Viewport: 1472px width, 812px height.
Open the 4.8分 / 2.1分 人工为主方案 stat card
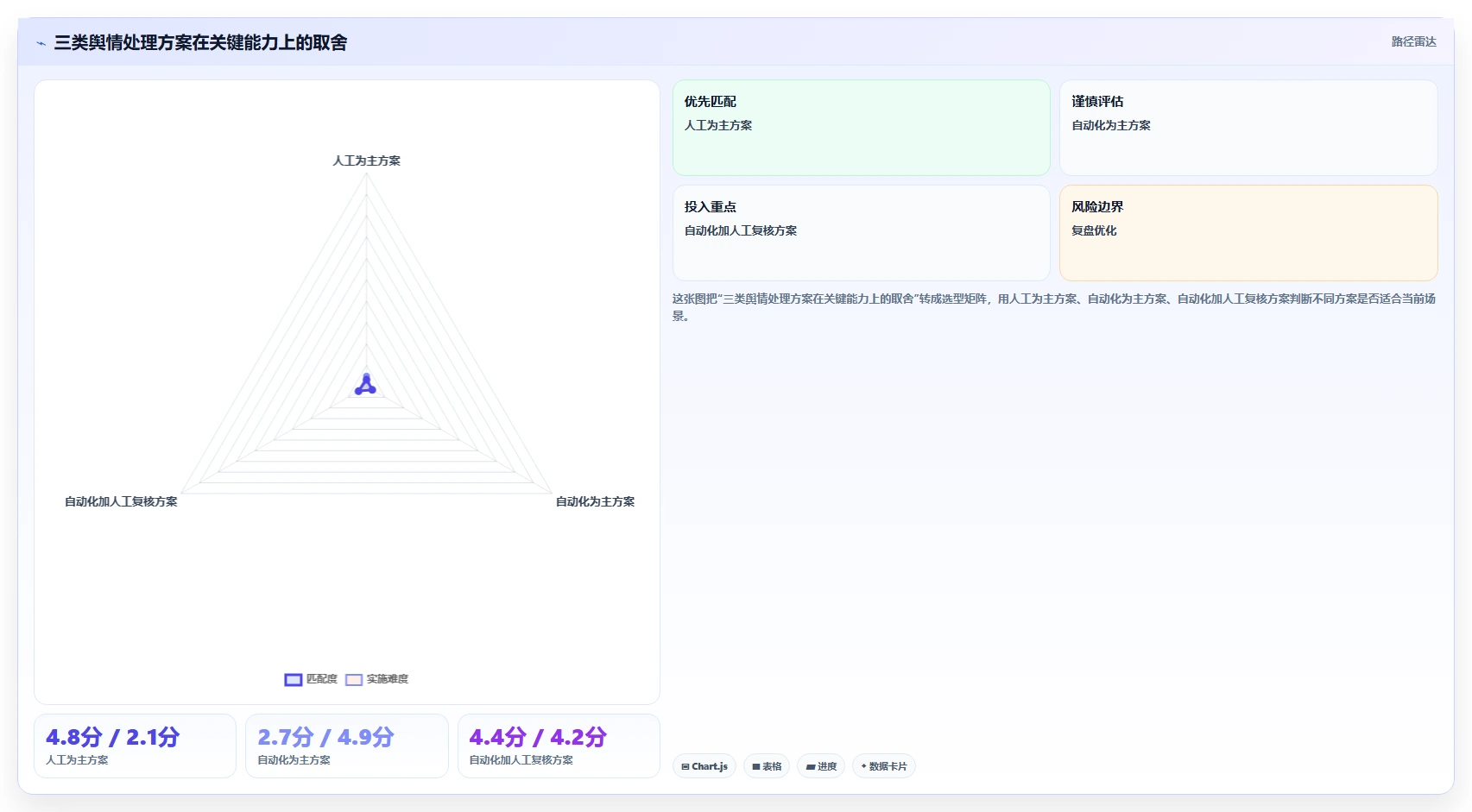[135, 746]
